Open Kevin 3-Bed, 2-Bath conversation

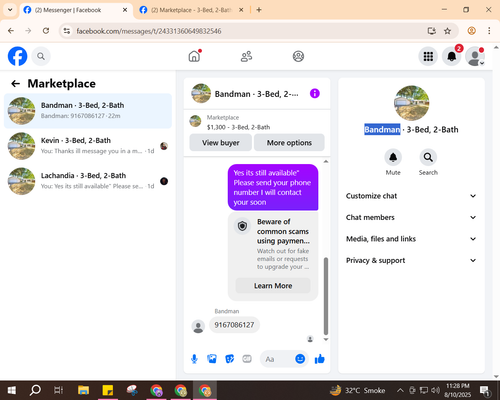pyautogui.click(x=88, y=146)
